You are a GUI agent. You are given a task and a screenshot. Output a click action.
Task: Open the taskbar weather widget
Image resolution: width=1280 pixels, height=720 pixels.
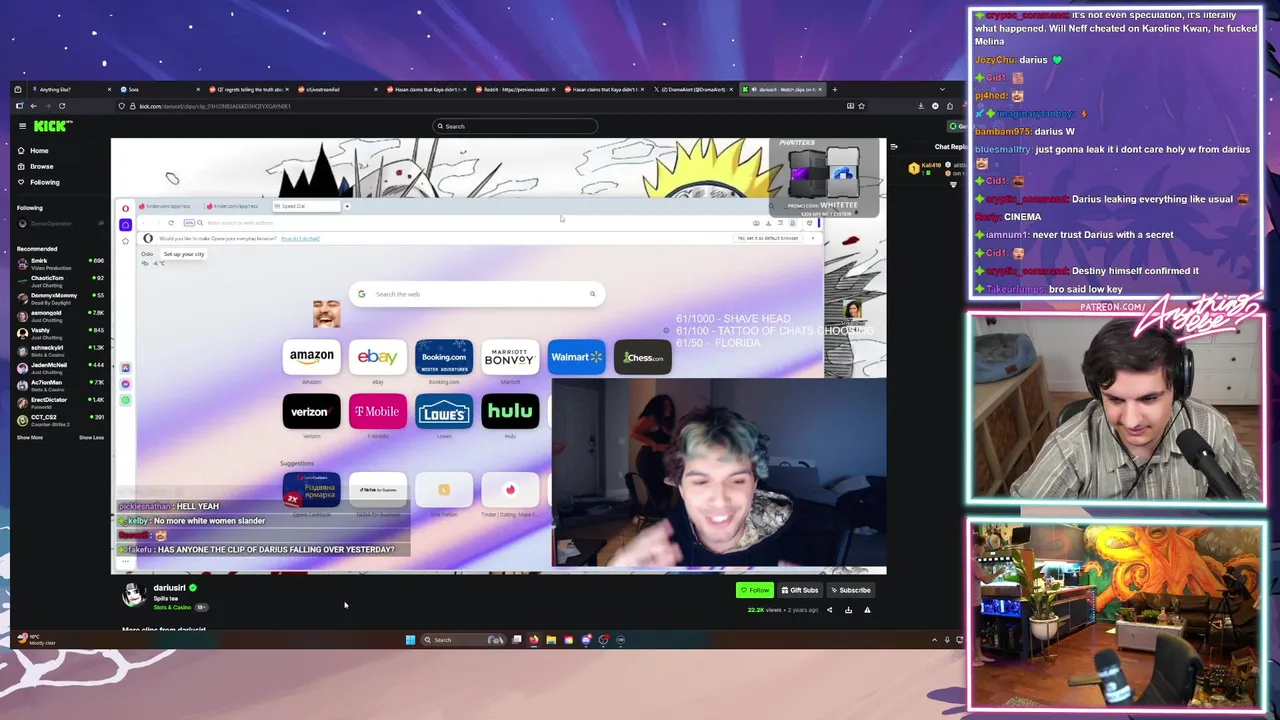34,639
